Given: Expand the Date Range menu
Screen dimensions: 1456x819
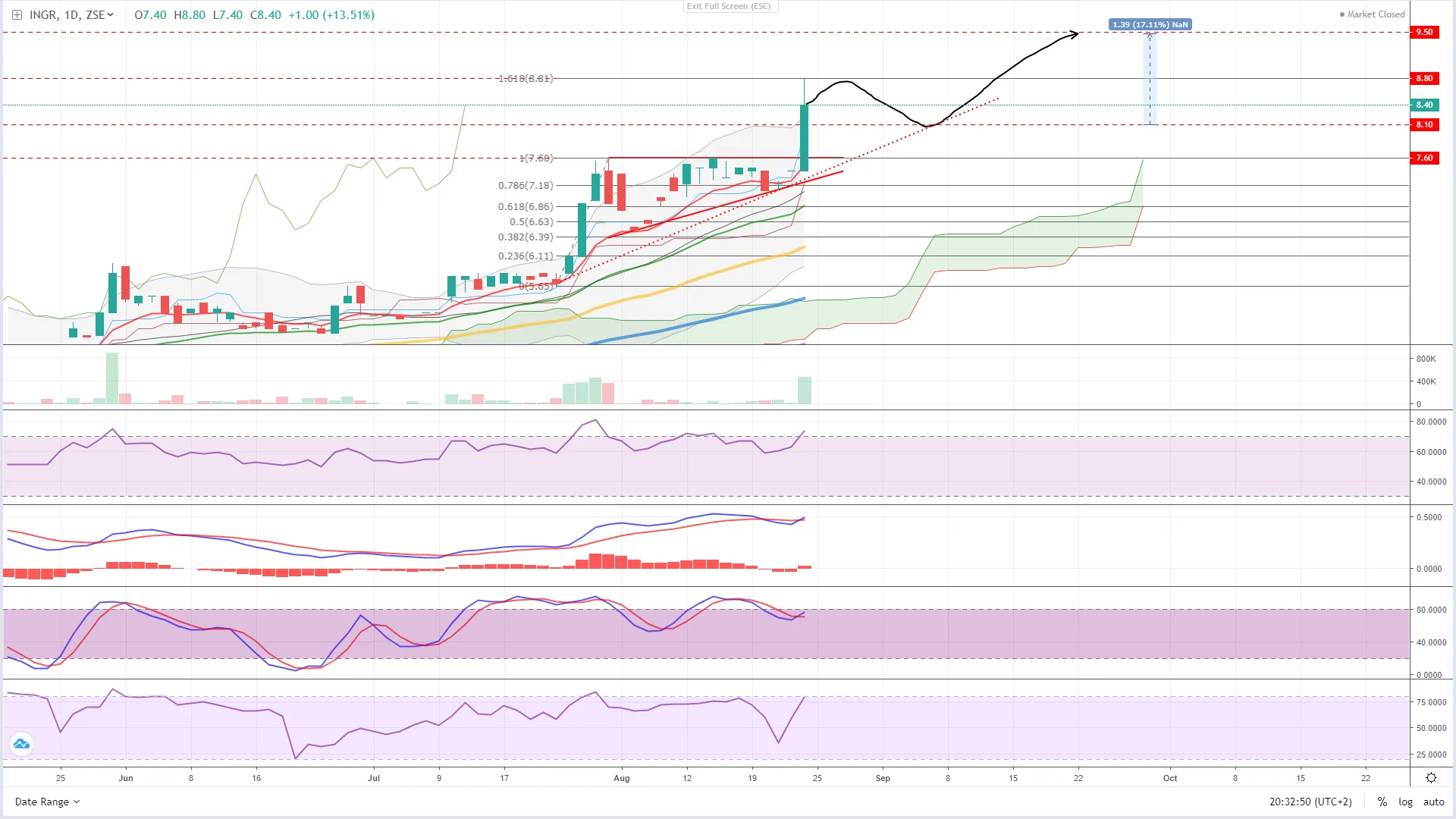Looking at the screenshot, I should (47, 802).
